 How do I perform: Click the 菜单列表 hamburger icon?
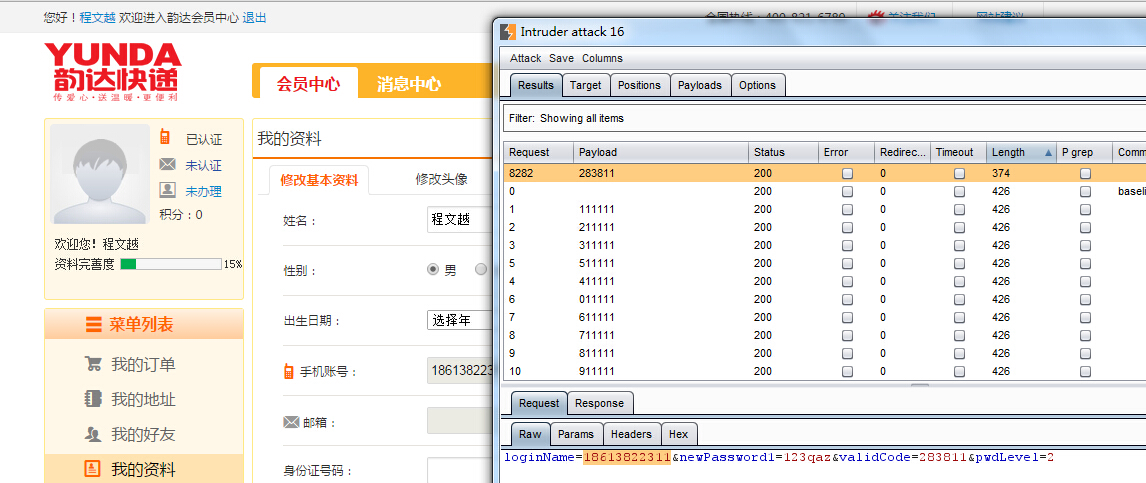(94, 324)
